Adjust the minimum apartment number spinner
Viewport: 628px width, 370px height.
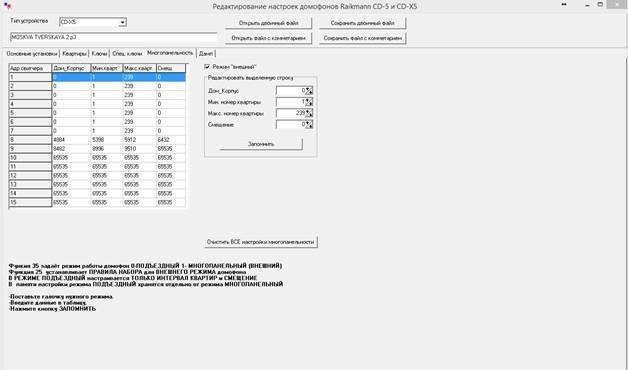click(x=309, y=102)
